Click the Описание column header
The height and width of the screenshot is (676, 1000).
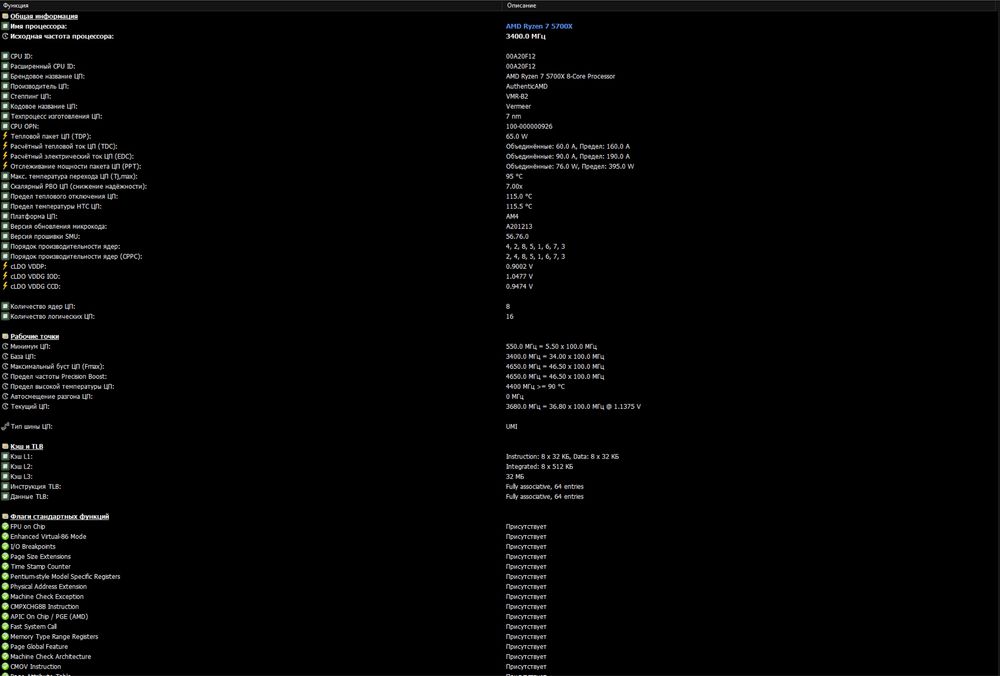coord(751,5)
